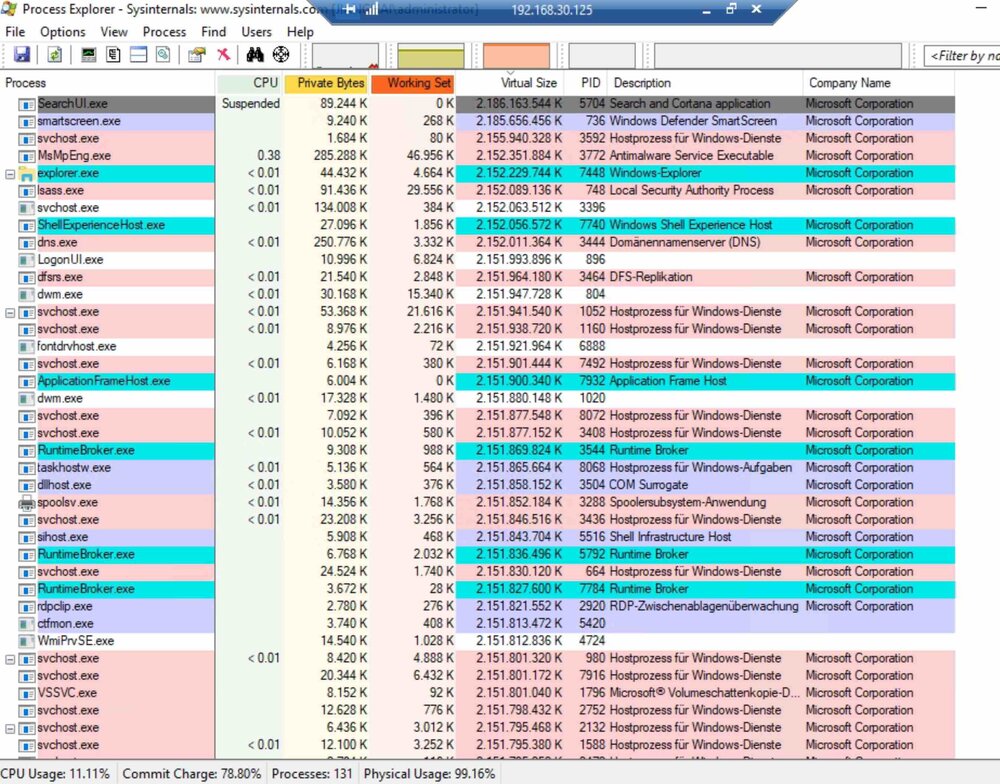The height and width of the screenshot is (784, 1000).
Task: Select the MsMpEng.exe process row
Action: [74, 156]
